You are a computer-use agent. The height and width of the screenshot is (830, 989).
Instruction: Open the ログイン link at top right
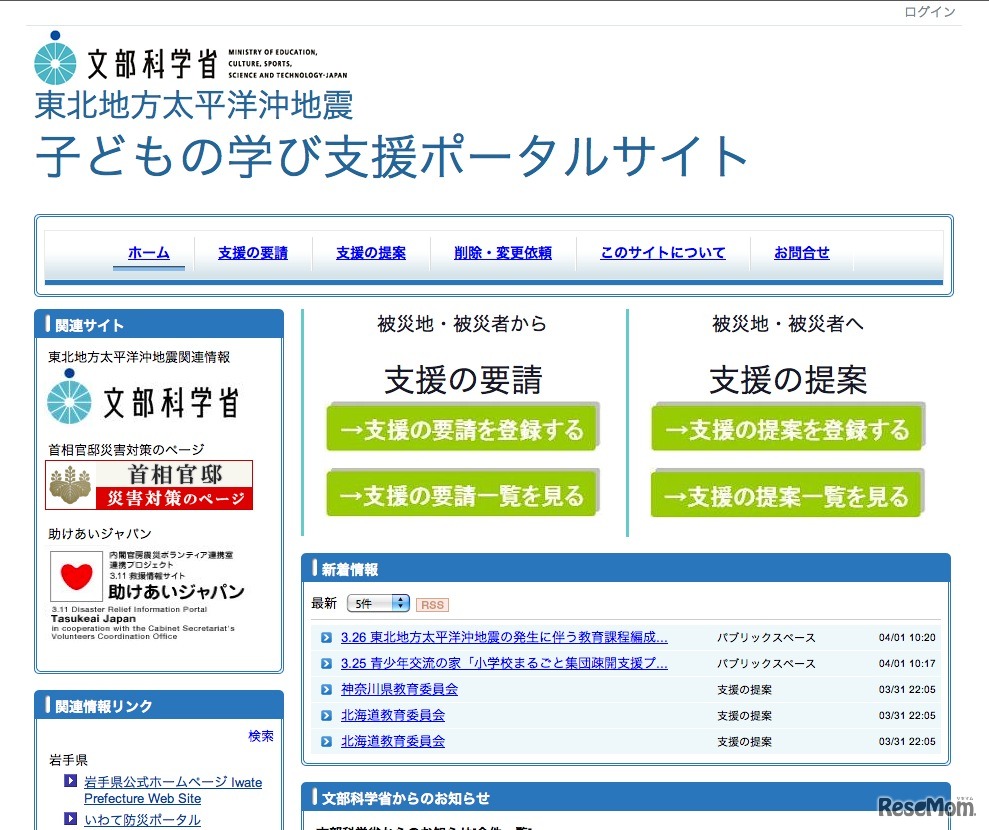(x=929, y=12)
